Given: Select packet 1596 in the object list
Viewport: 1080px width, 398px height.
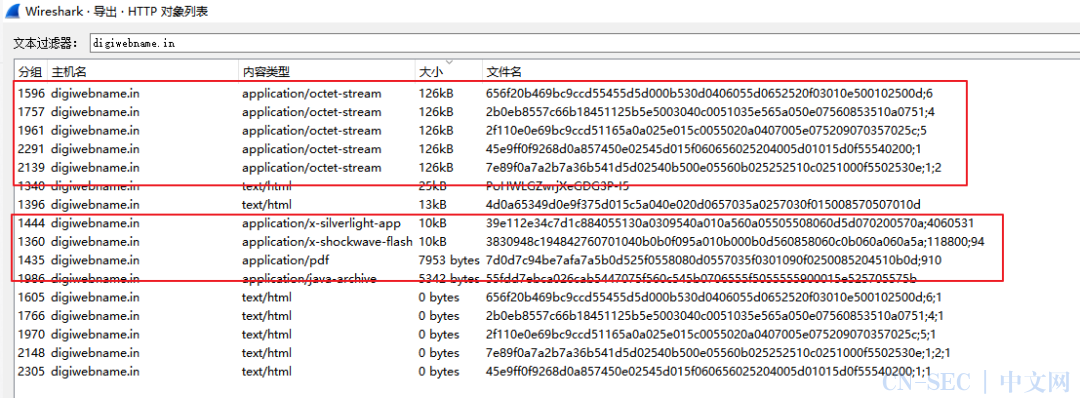Looking at the screenshot, I should (30, 93).
